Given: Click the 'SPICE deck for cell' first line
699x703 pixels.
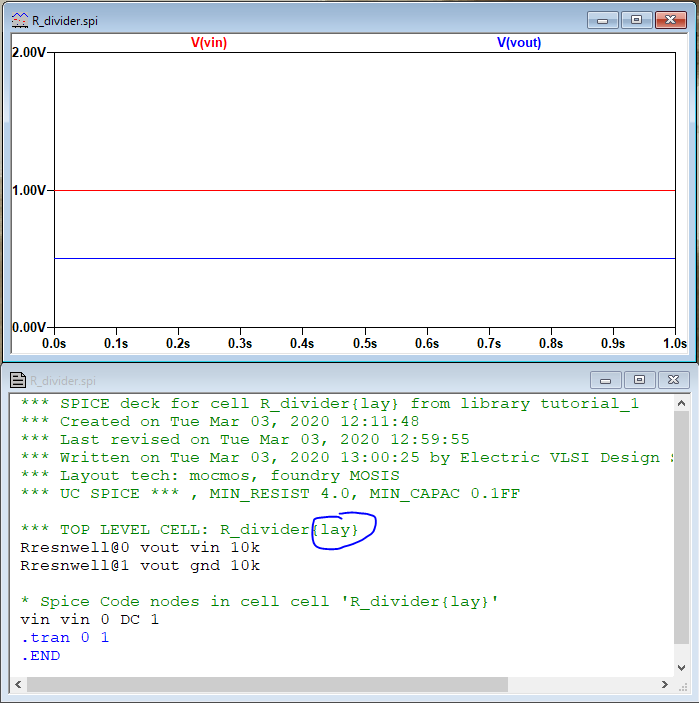Looking at the screenshot, I should pyautogui.click(x=330, y=404).
